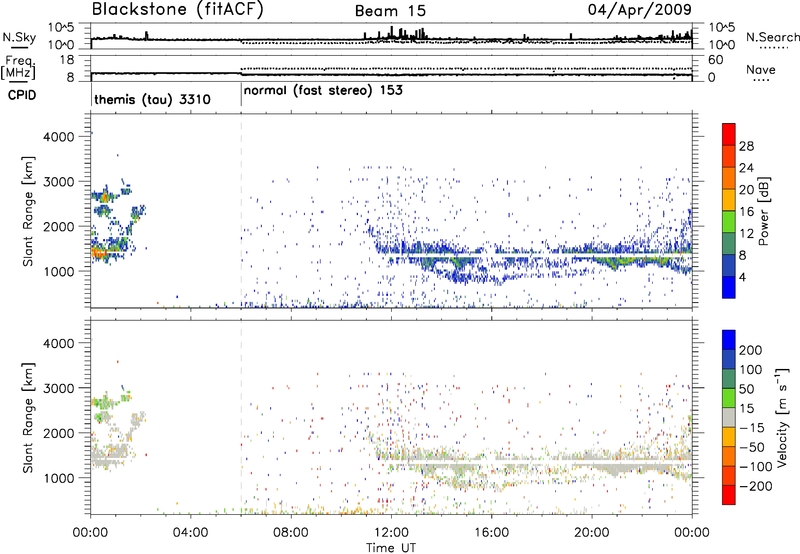
Task: Click '1000' on the velocity panel axis
Action: [58, 478]
